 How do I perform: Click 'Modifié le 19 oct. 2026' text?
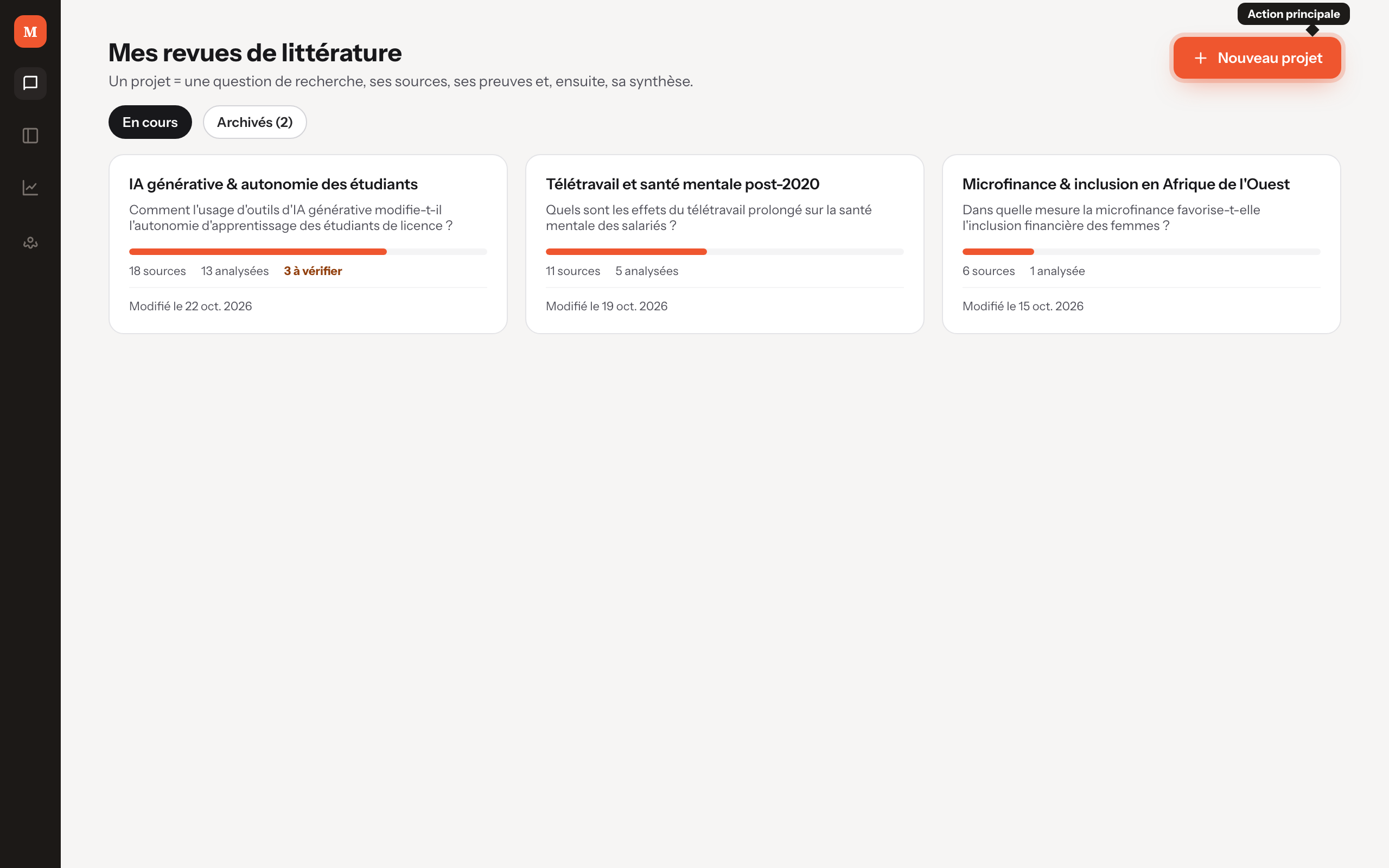pyautogui.click(x=607, y=306)
